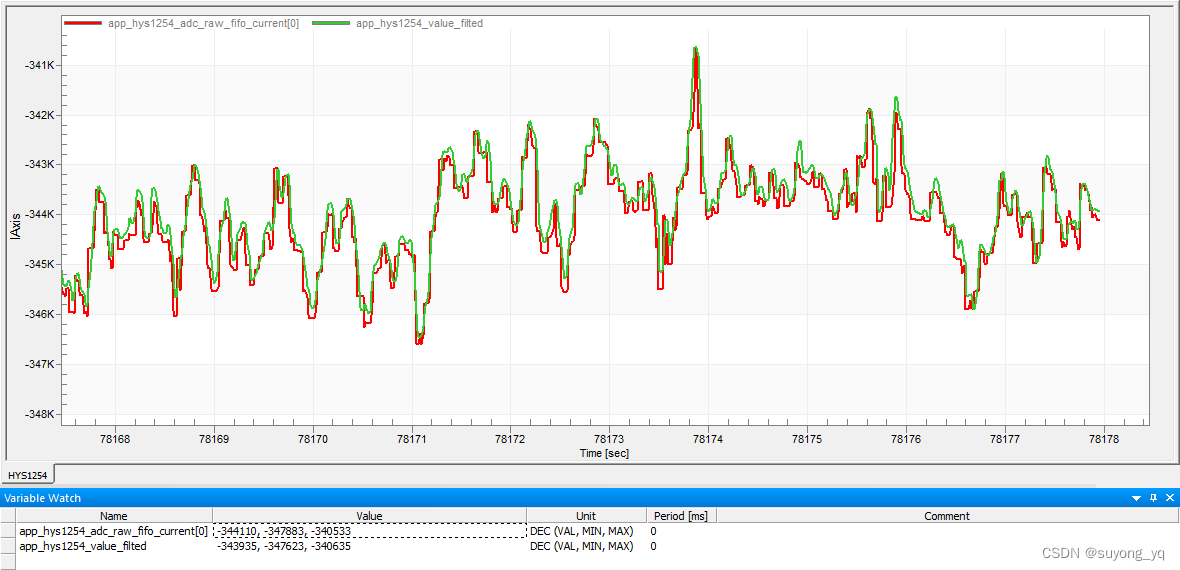Open the Variable Watch panel options dropdown arrow
The height and width of the screenshot is (570, 1180).
tap(1136, 498)
